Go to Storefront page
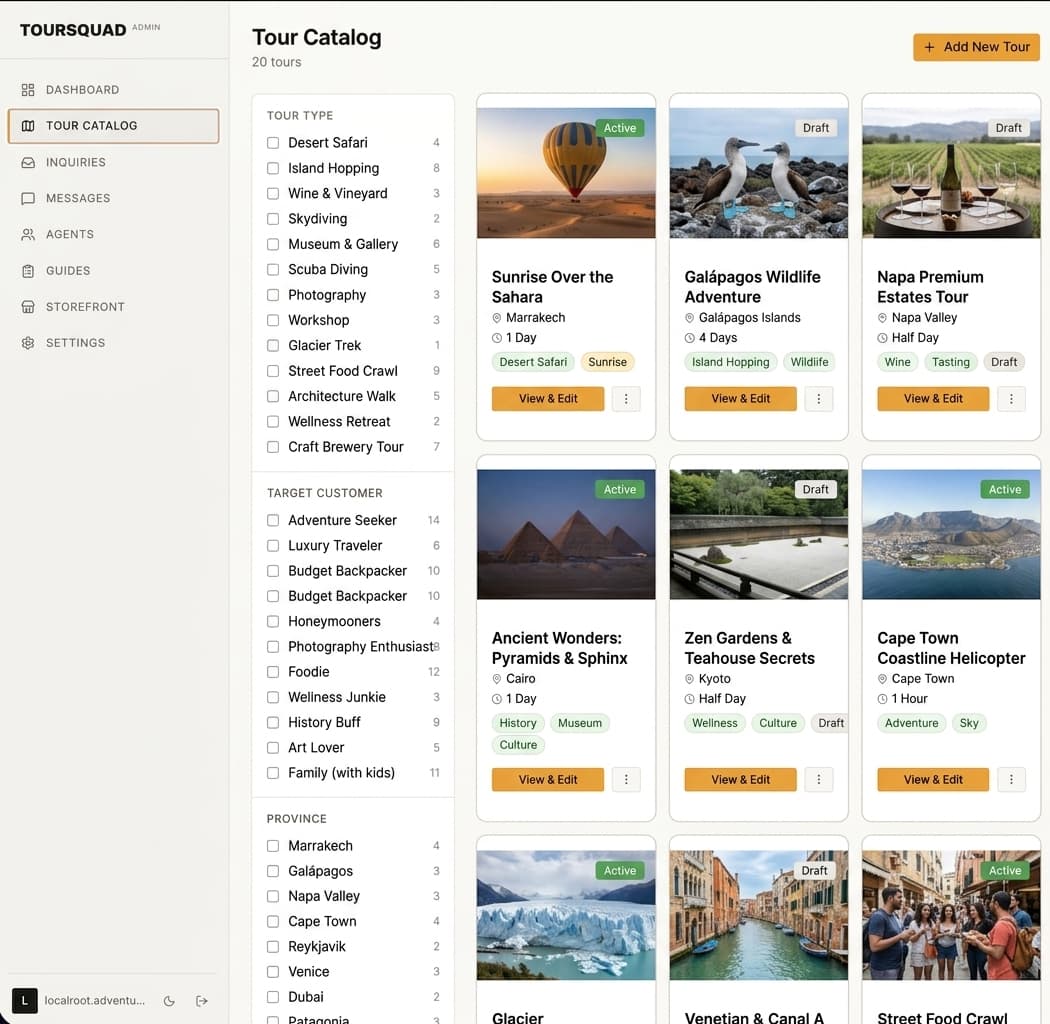The image size is (1050, 1024). click(x=113, y=307)
